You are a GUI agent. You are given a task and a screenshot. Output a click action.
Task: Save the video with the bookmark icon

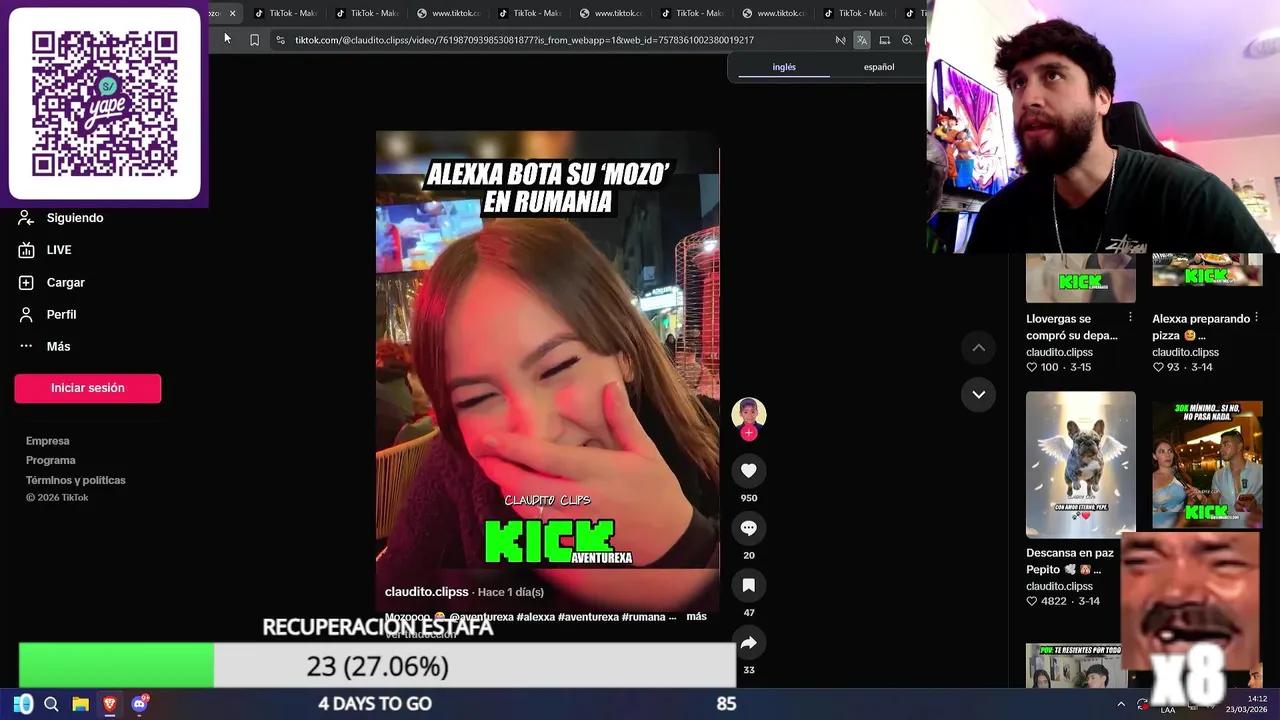pyautogui.click(x=749, y=585)
